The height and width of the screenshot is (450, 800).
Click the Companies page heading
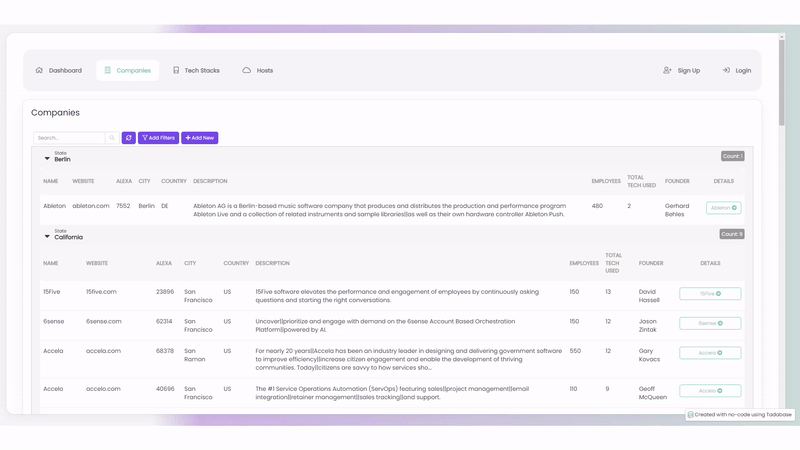pos(55,112)
